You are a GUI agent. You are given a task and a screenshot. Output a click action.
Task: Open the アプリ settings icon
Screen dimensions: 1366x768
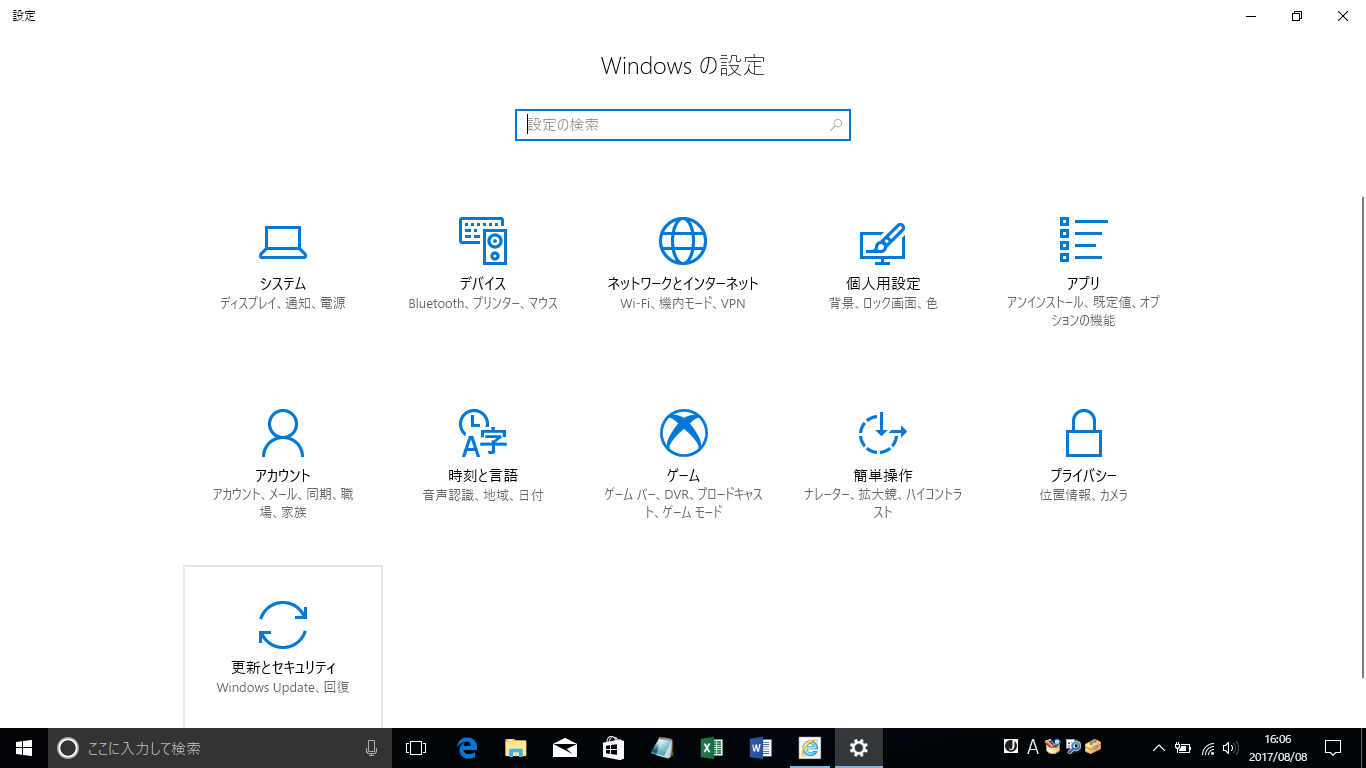coord(1083,241)
